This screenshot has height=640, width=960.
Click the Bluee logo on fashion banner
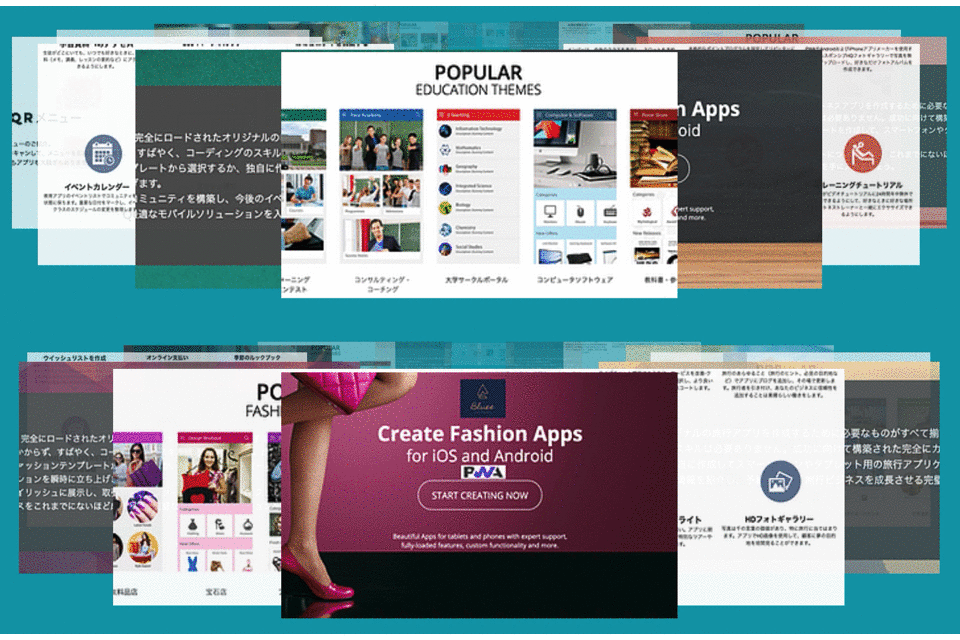482,398
